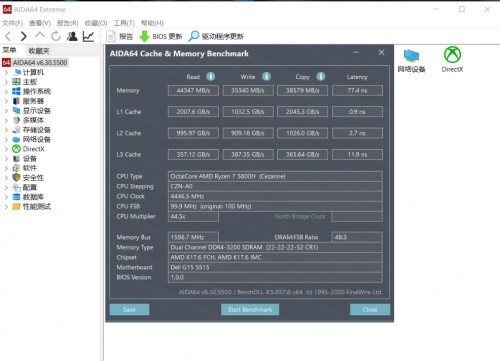This screenshot has width=500, height=361.
Task: Switch to the 收藏夹 tab
Action: pos(39,51)
